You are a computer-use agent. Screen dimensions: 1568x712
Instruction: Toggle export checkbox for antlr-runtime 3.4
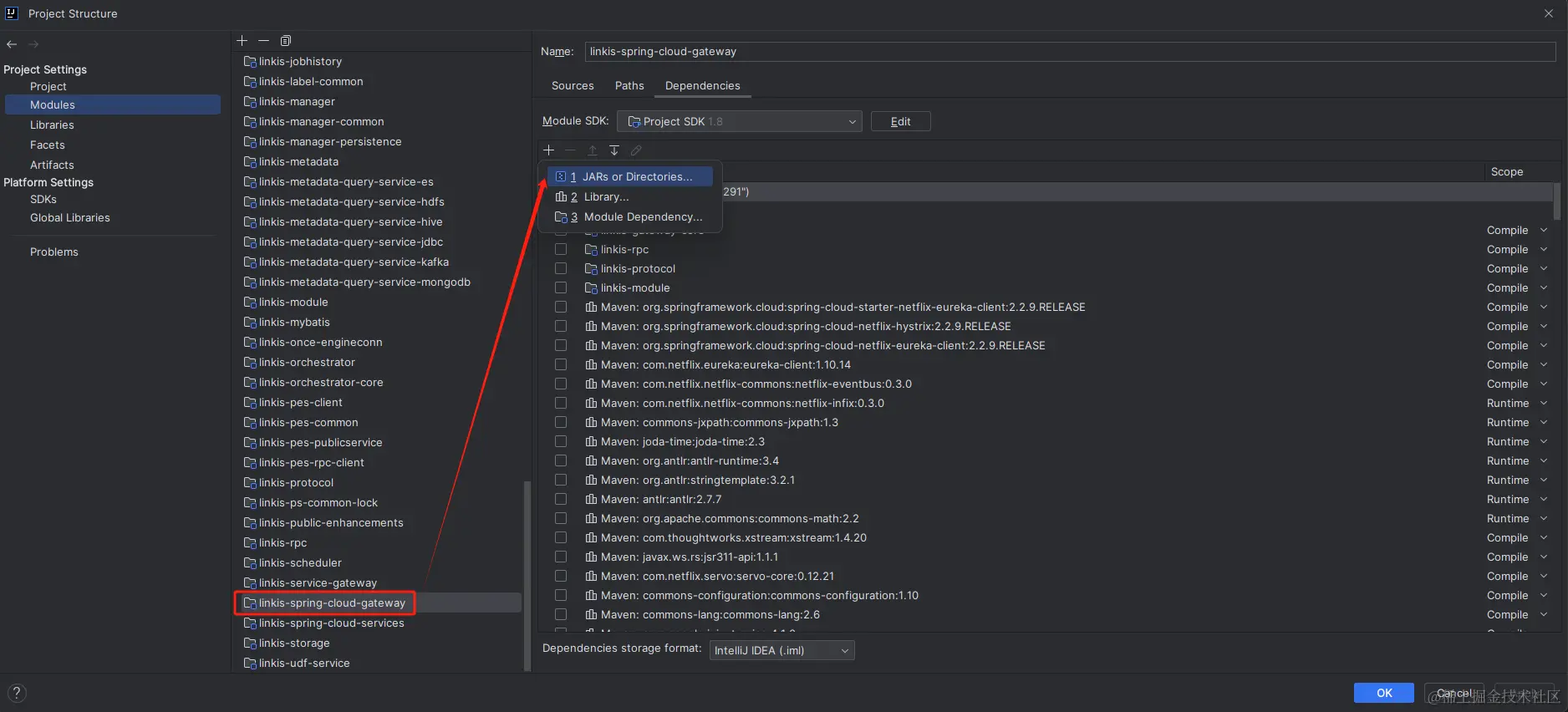(x=561, y=461)
